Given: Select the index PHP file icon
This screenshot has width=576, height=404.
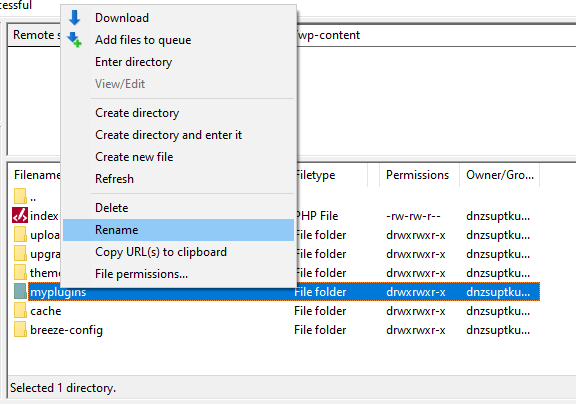Looking at the screenshot, I should [20, 216].
